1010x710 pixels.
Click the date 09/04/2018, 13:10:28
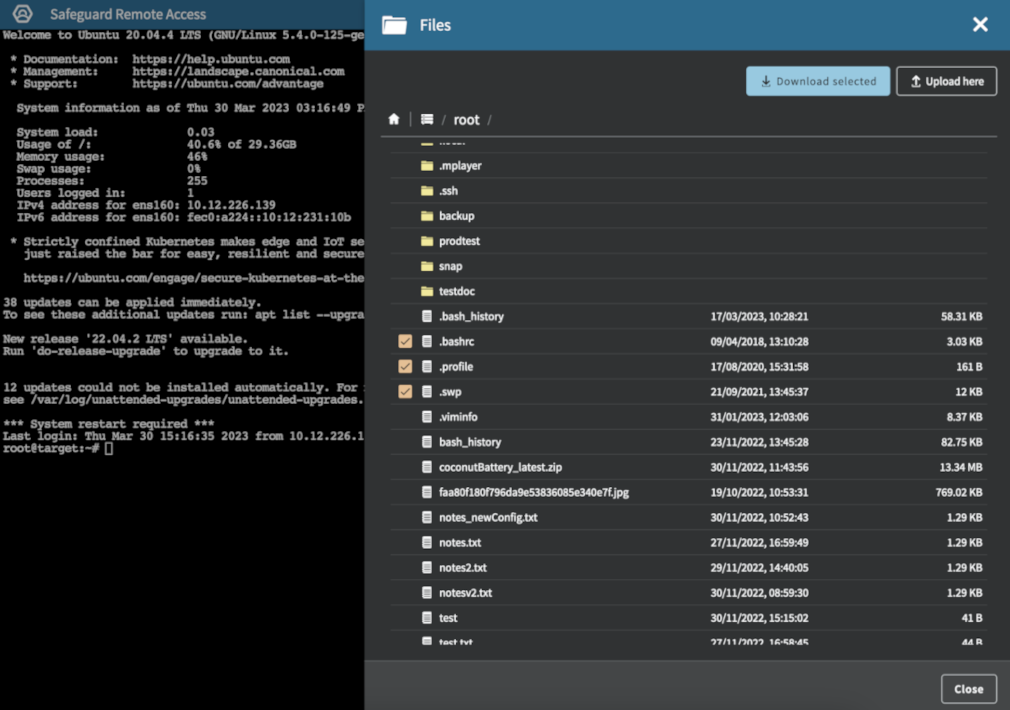coord(759,341)
